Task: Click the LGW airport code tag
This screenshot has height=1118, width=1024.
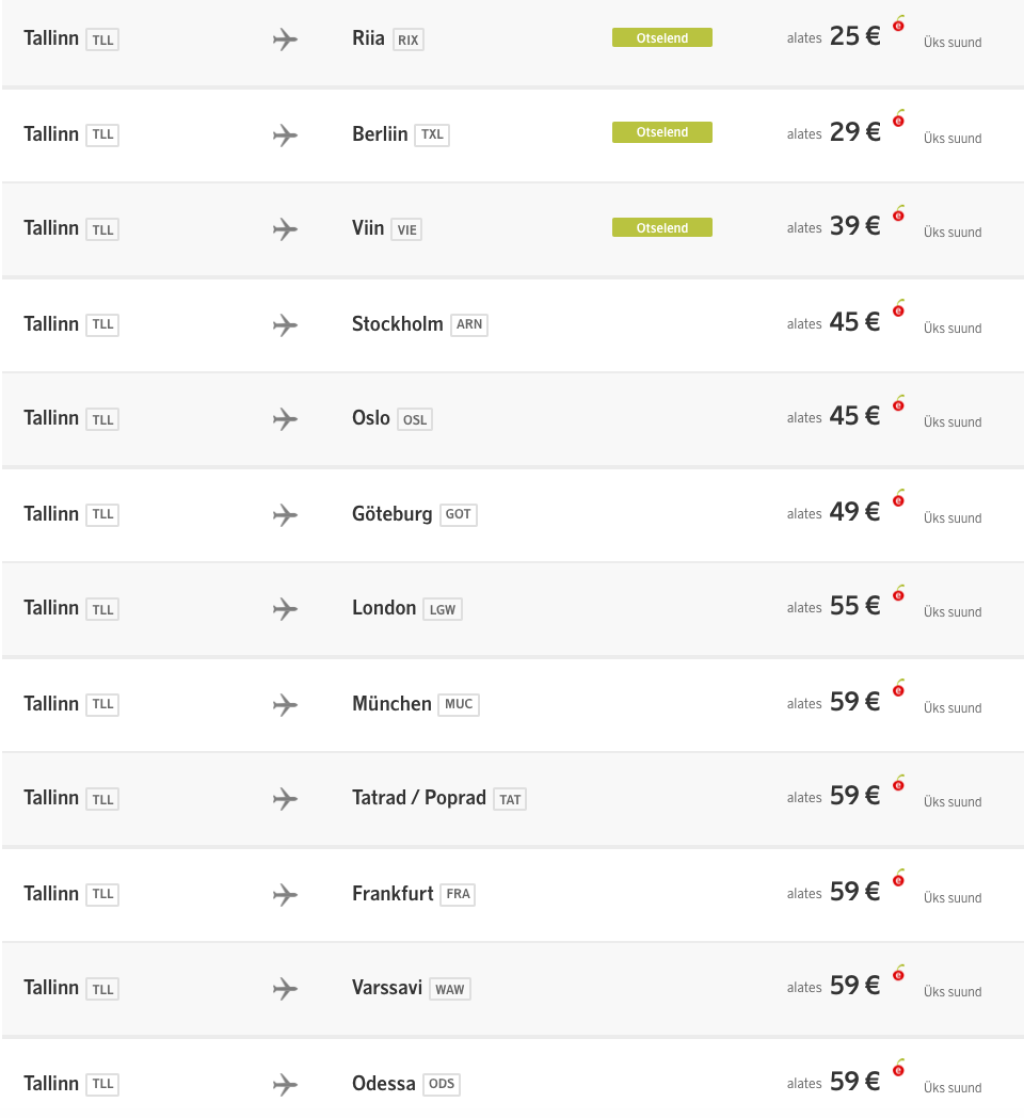Action: tap(442, 609)
